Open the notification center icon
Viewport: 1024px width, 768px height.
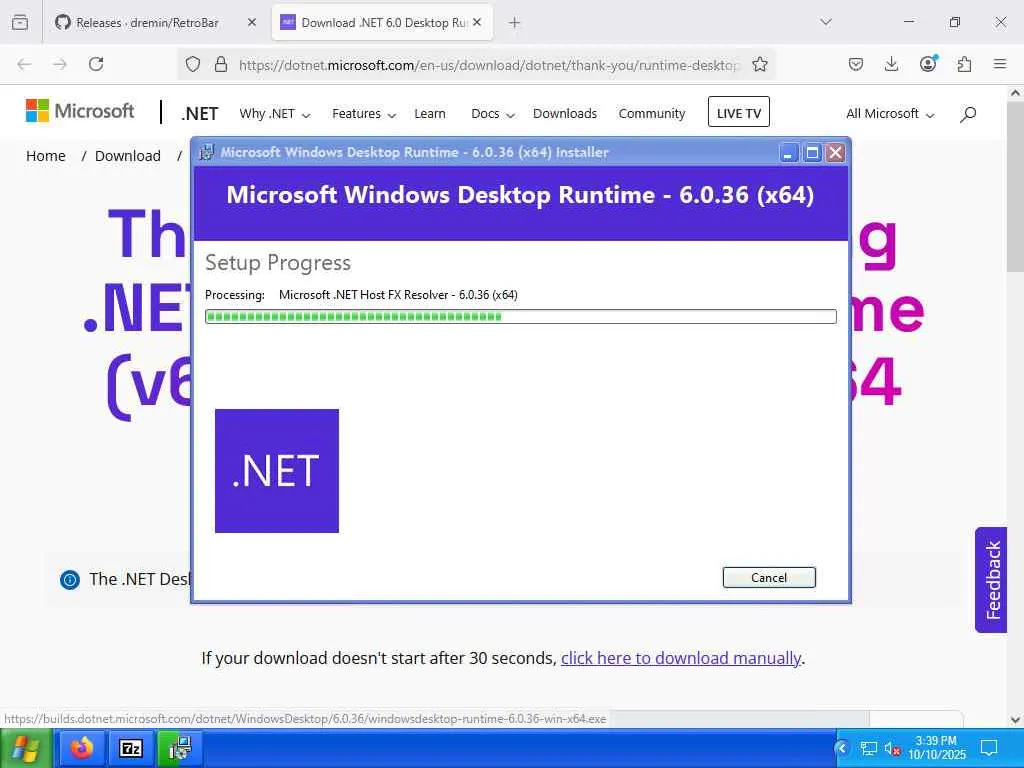pyautogui.click(x=989, y=748)
